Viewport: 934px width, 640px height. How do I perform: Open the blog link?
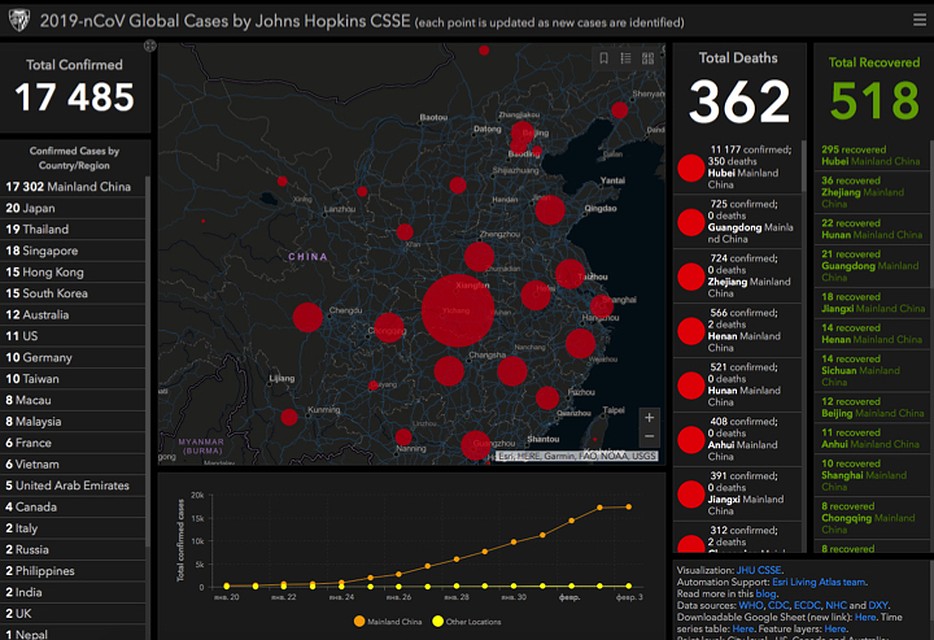(765, 594)
